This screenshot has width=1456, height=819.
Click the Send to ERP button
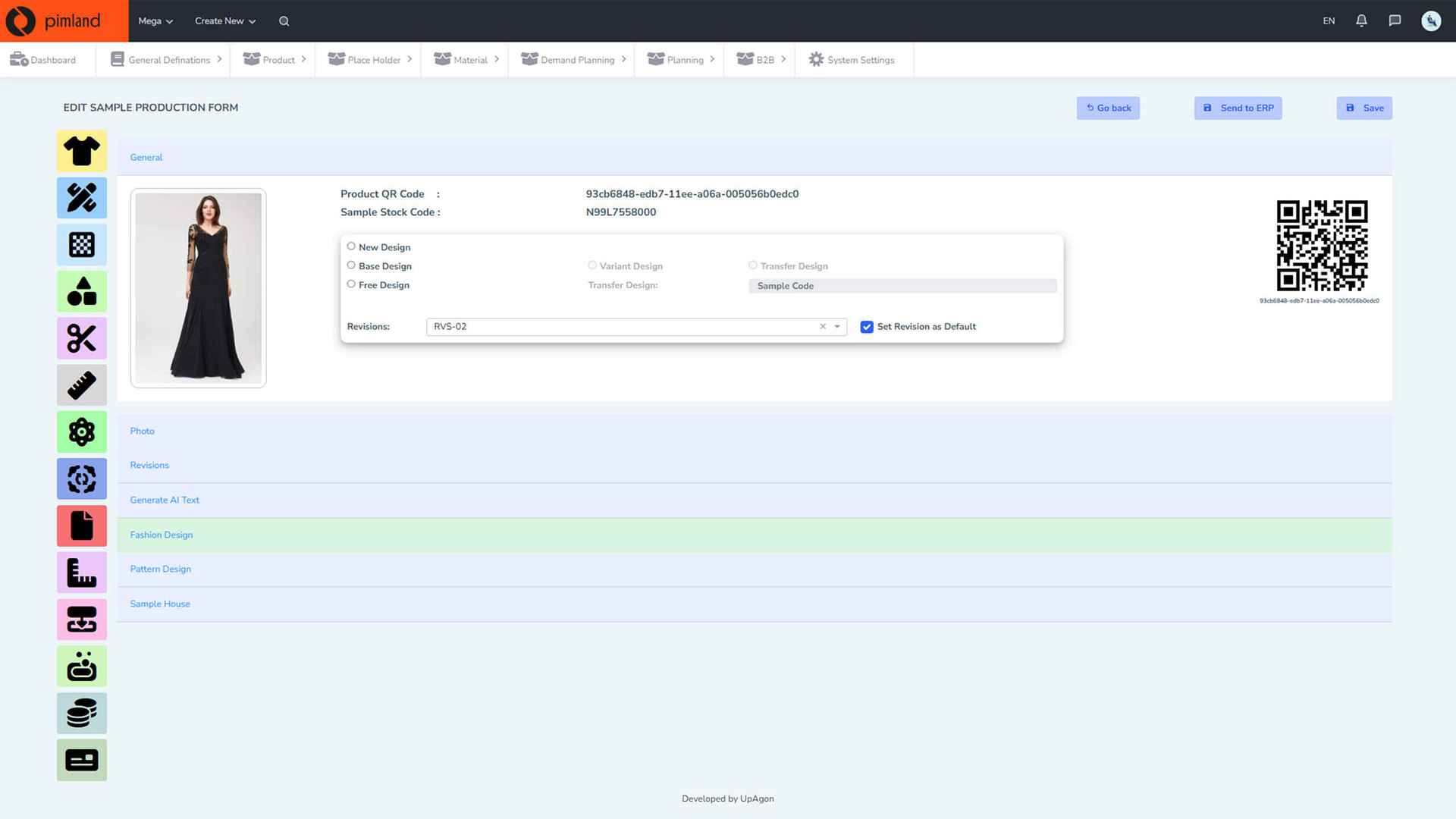[1238, 108]
